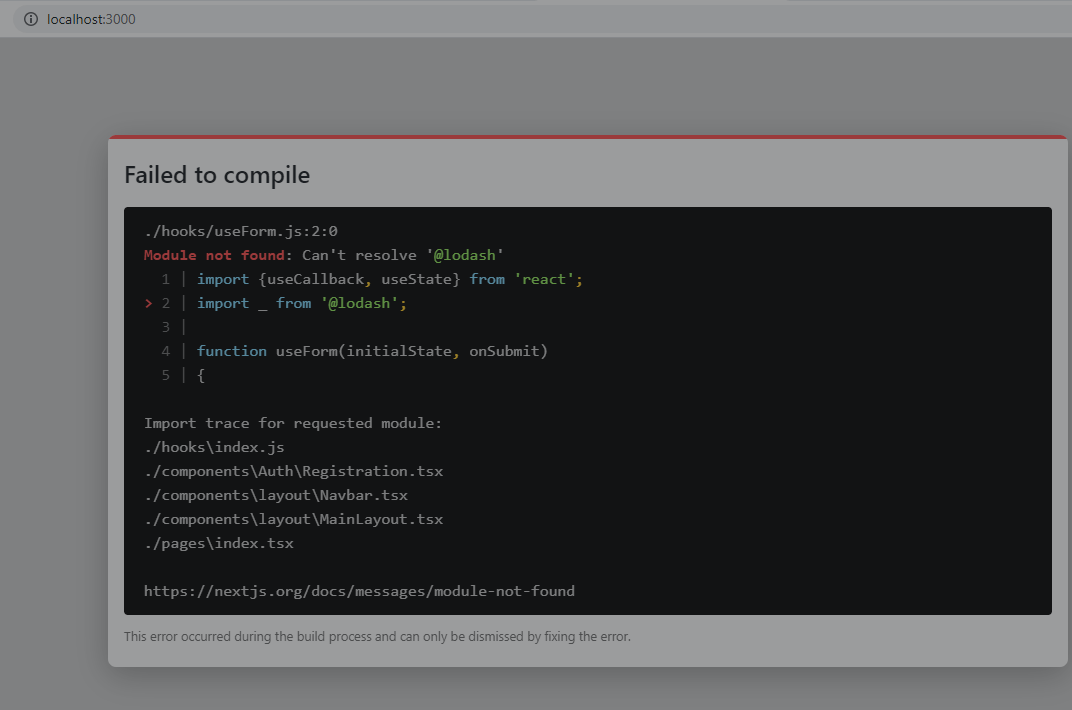Click highlighted line 2 importing '@lodash'
Viewport: 1072px width, 710px height.
click(302, 303)
